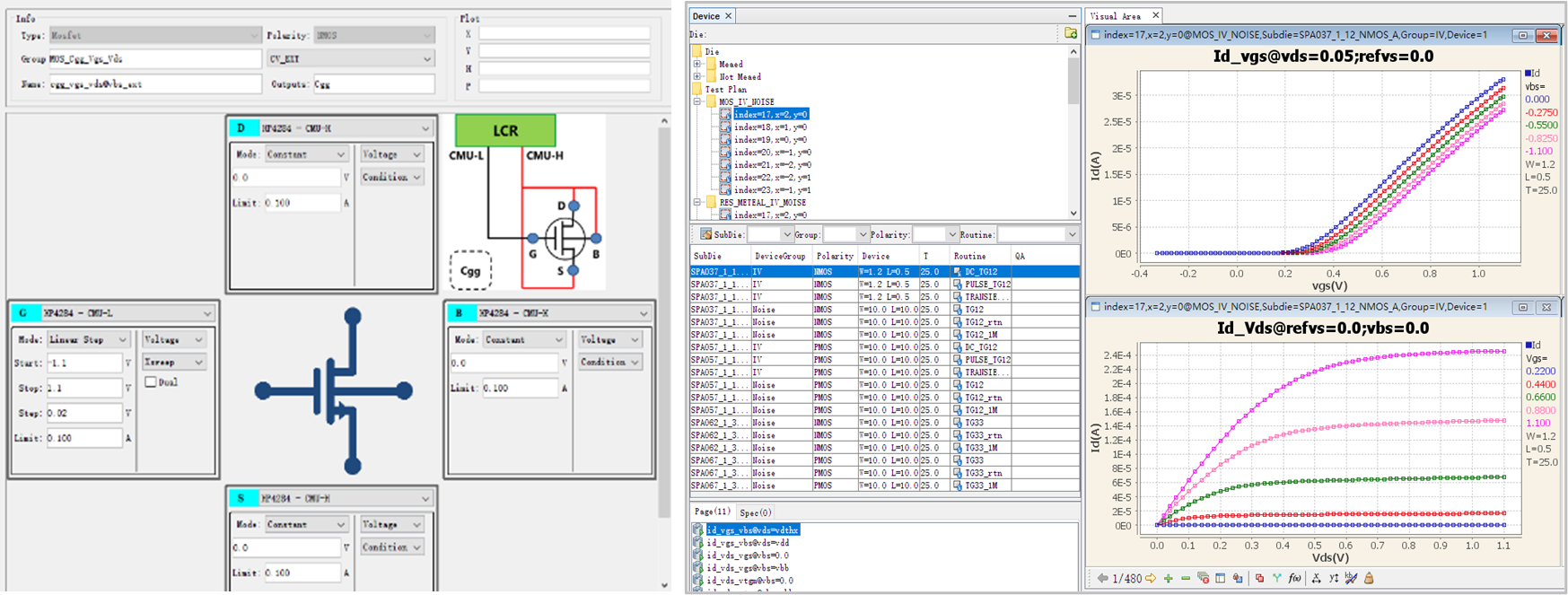Viewport: 1568px width, 595px height.
Task: Click the add-folder icon in Device panel
Action: (1070, 33)
